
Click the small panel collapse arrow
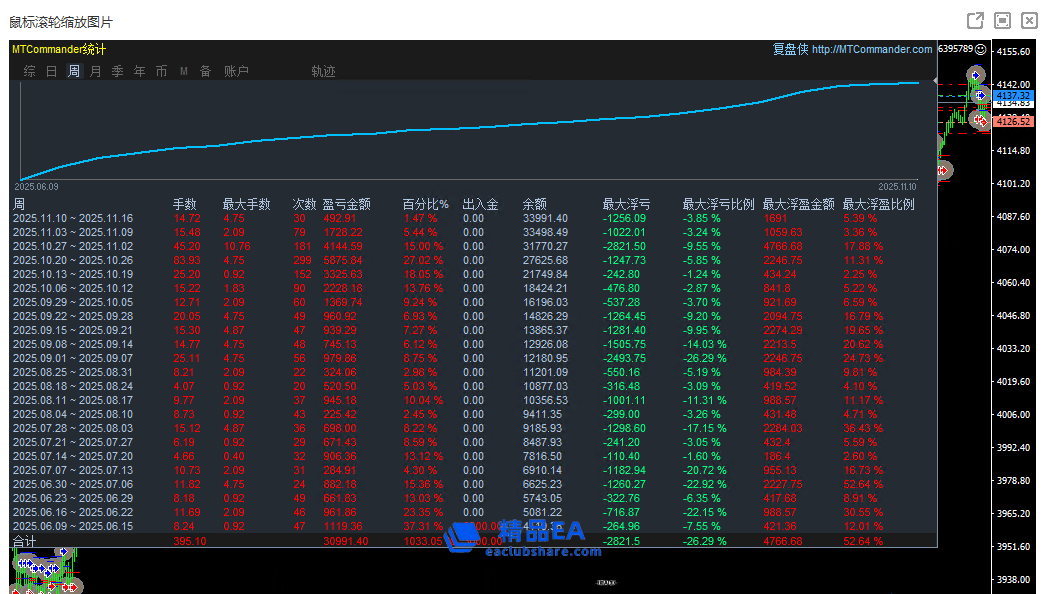[935, 81]
